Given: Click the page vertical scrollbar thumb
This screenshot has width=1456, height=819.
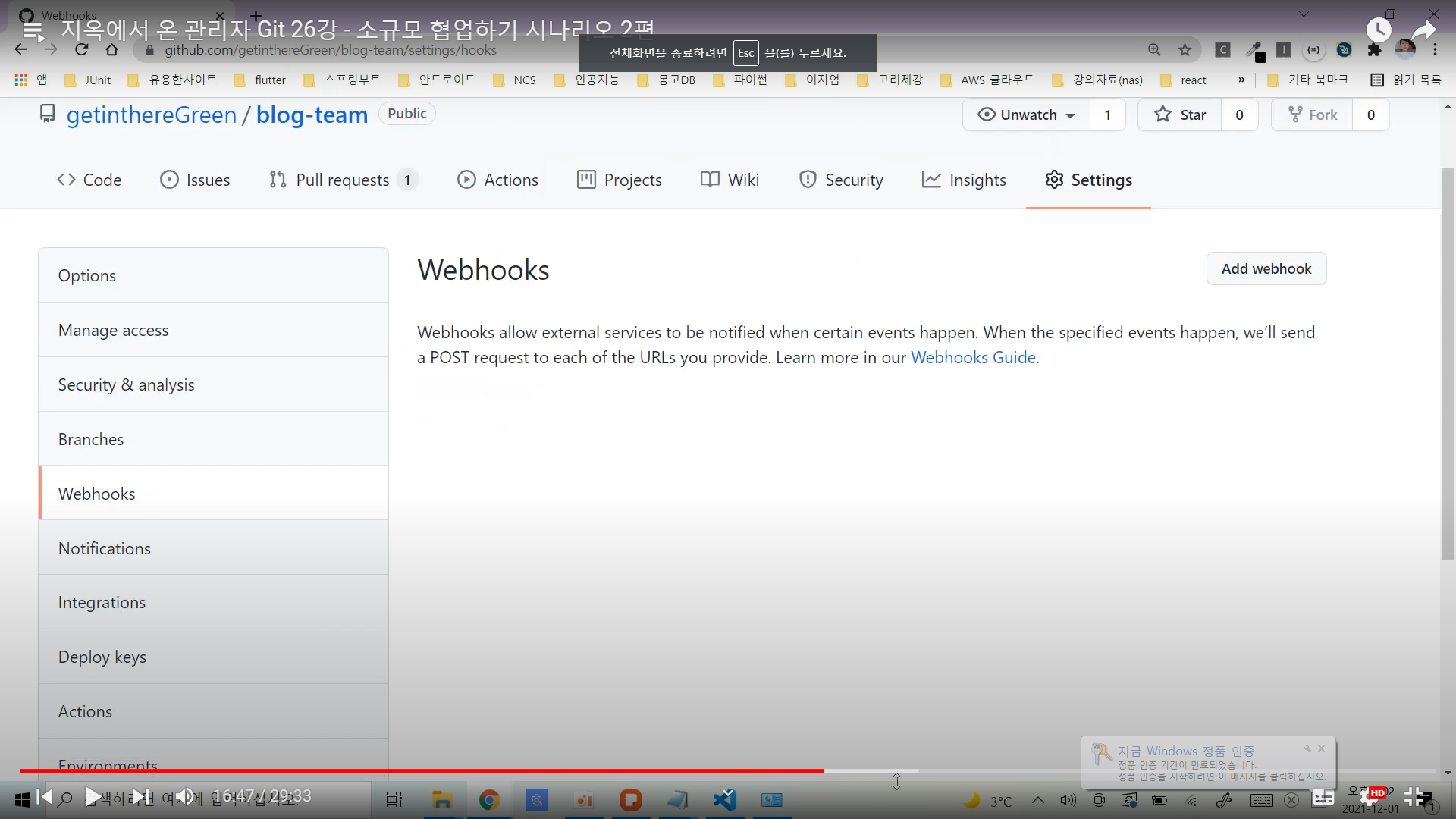Looking at the screenshot, I should click(1448, 364).
